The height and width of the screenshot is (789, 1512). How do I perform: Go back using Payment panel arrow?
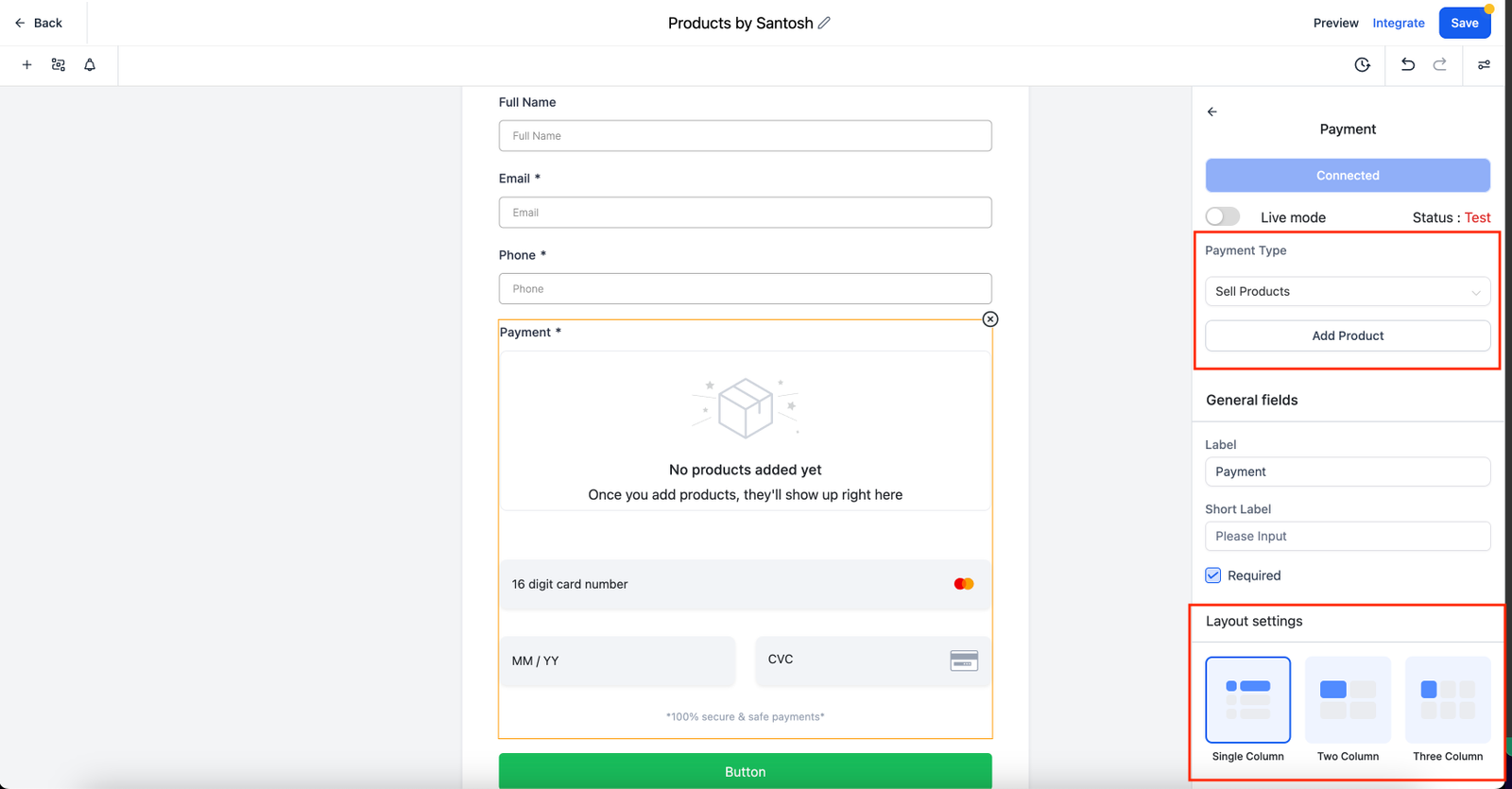click(1212, 111)
